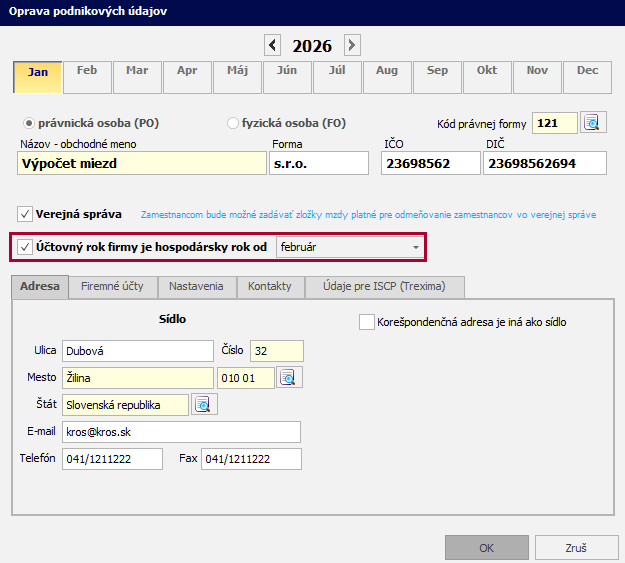Cancel with the Zruš button
This screenshot has width=625, height=563.
point(576,548)
